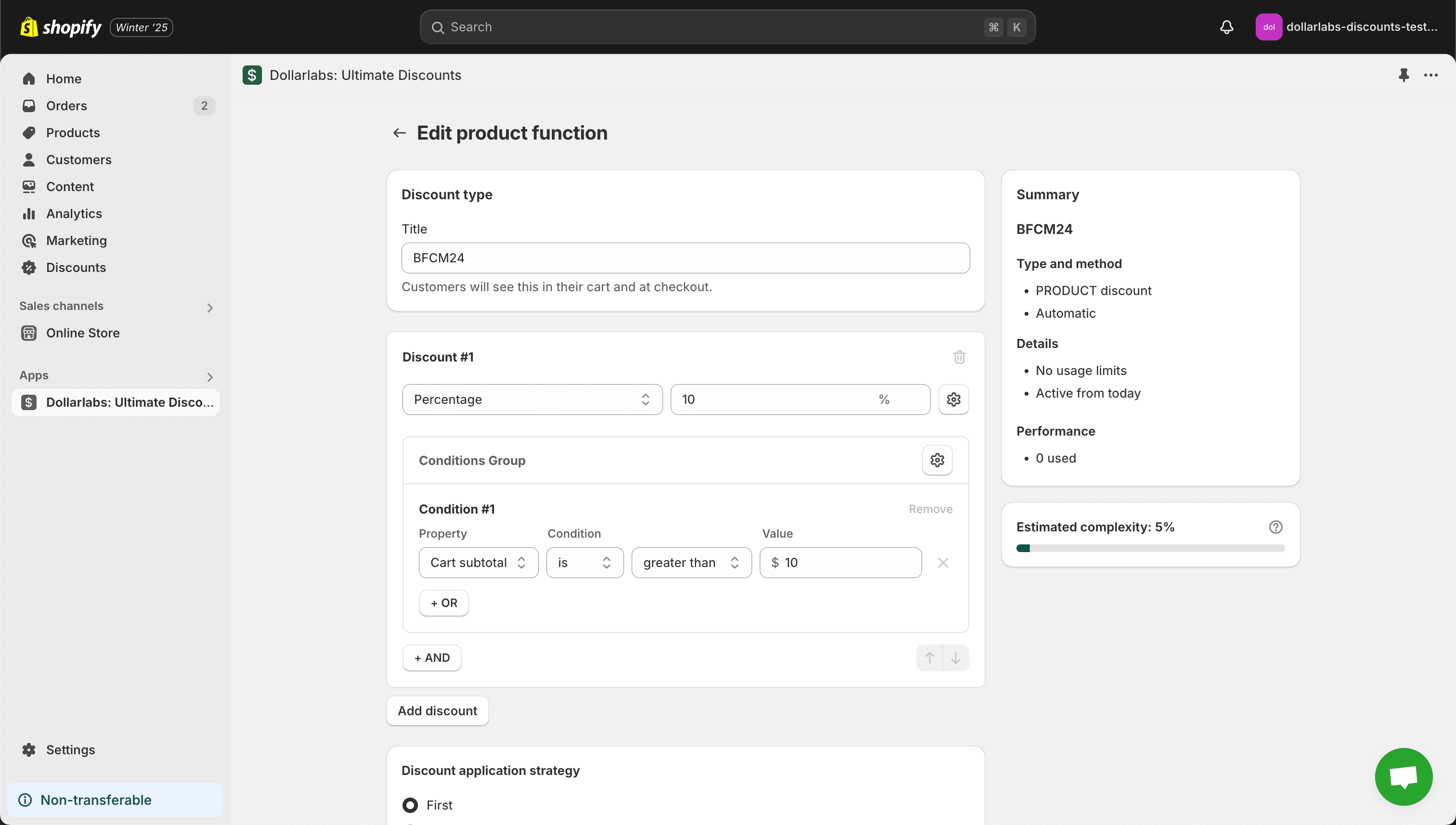Click the three-dot overflow menu icon

(1431, 75)
